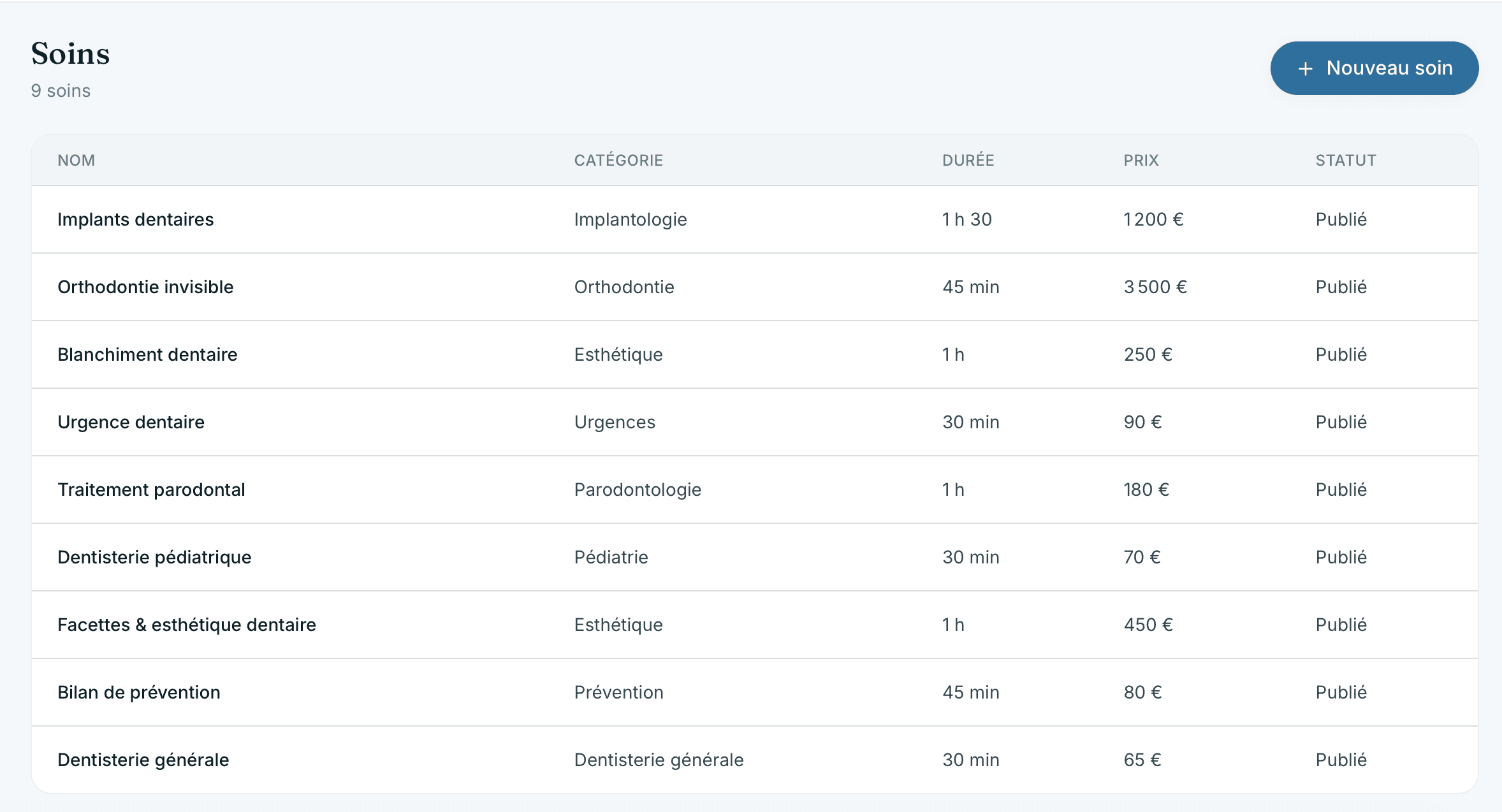Open Bilan de prévention entry
Screen dimensions: 1502x812
click(x=139, y=692)
